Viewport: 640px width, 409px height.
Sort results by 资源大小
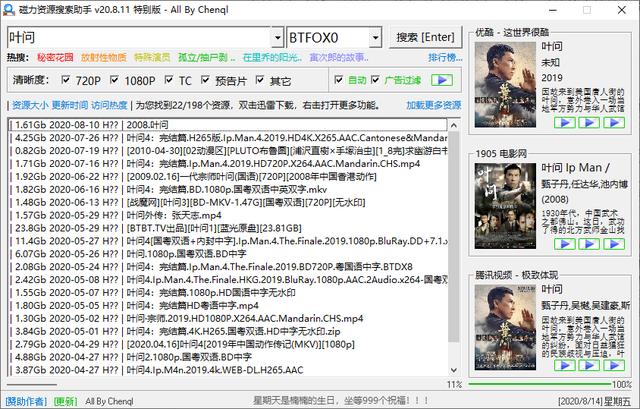point(29,105)
